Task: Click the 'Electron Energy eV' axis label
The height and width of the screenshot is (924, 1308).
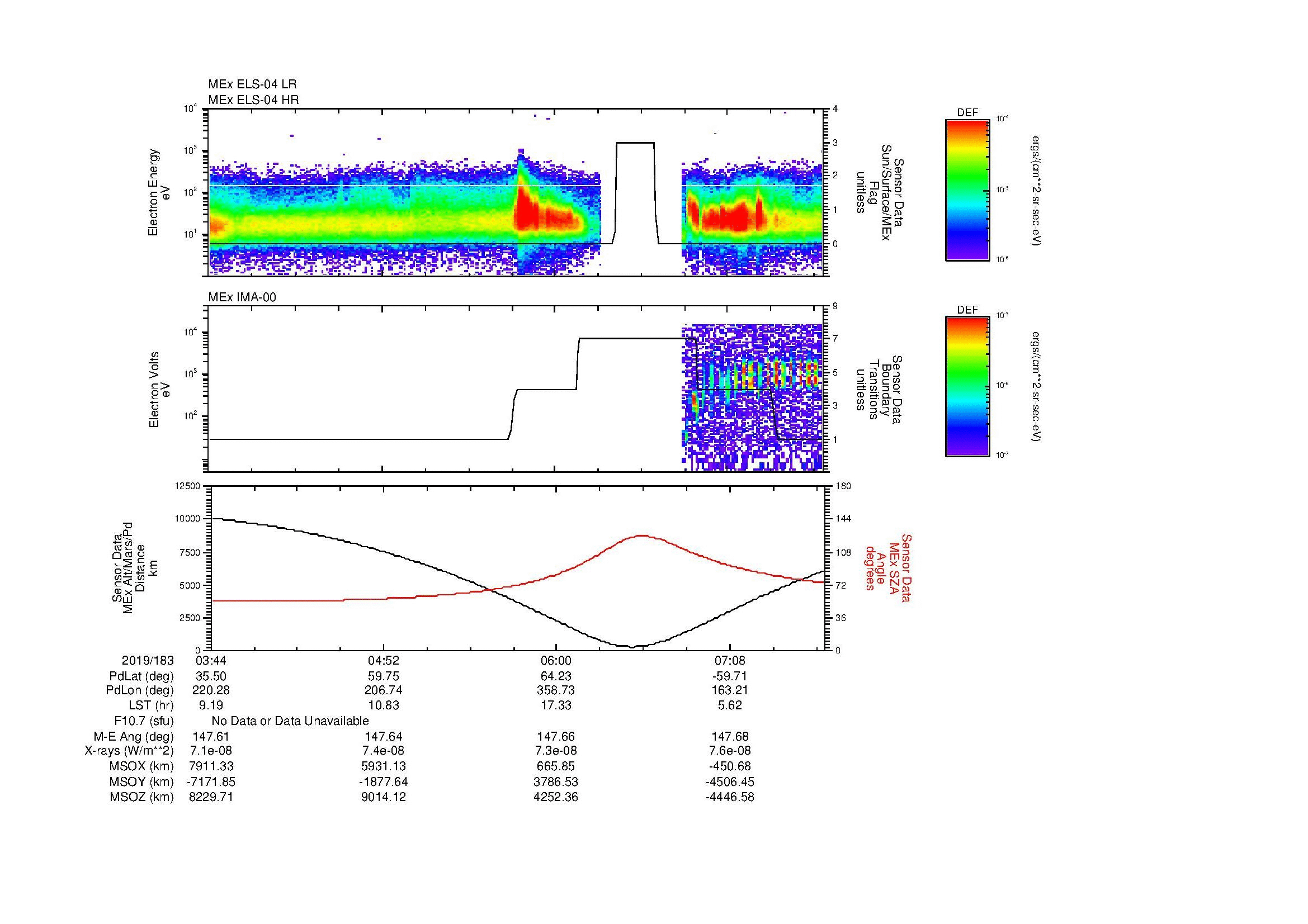Action: tap(158, 192)
